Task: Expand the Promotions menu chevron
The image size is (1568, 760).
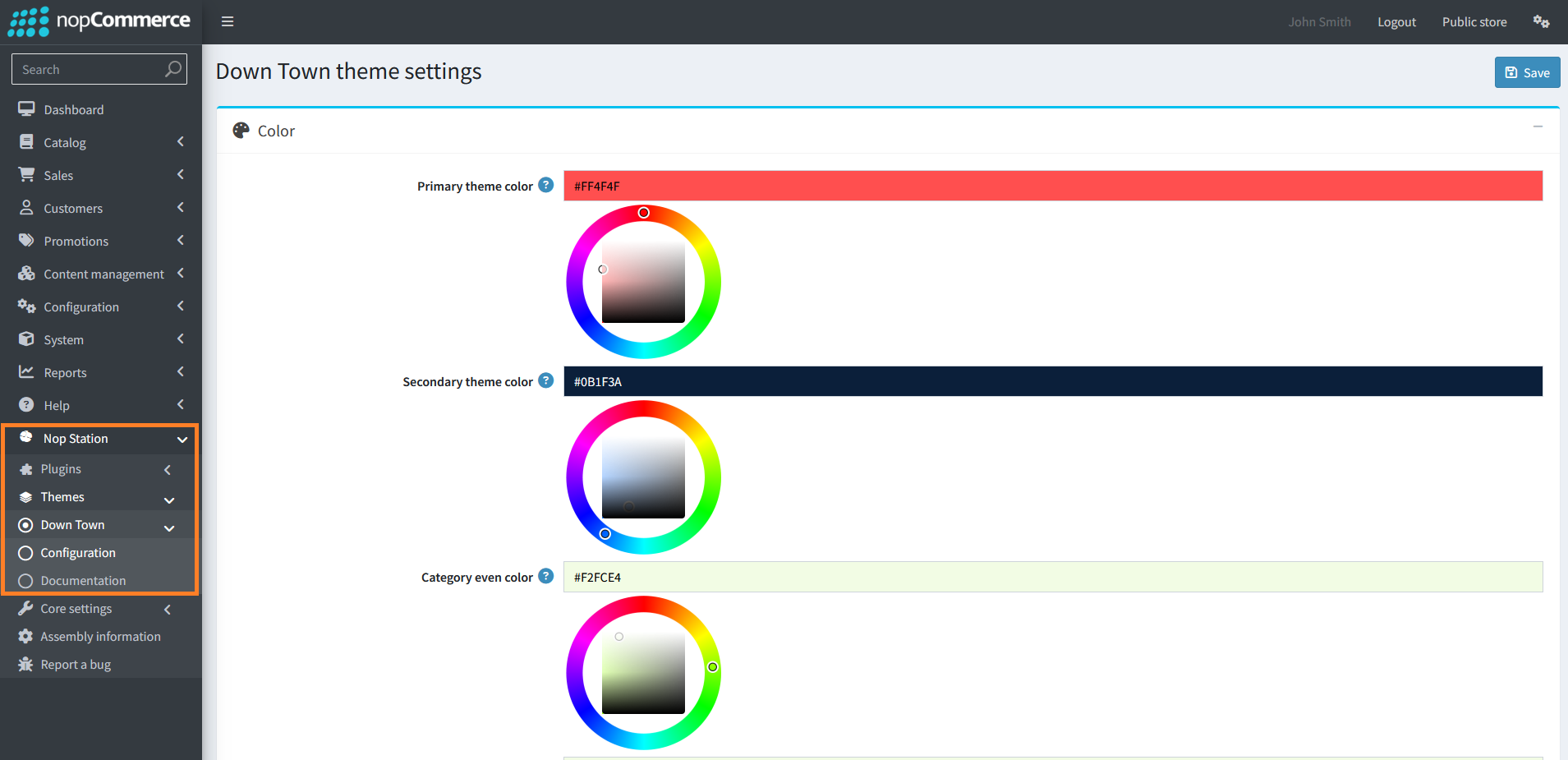Action: [181, 240]
